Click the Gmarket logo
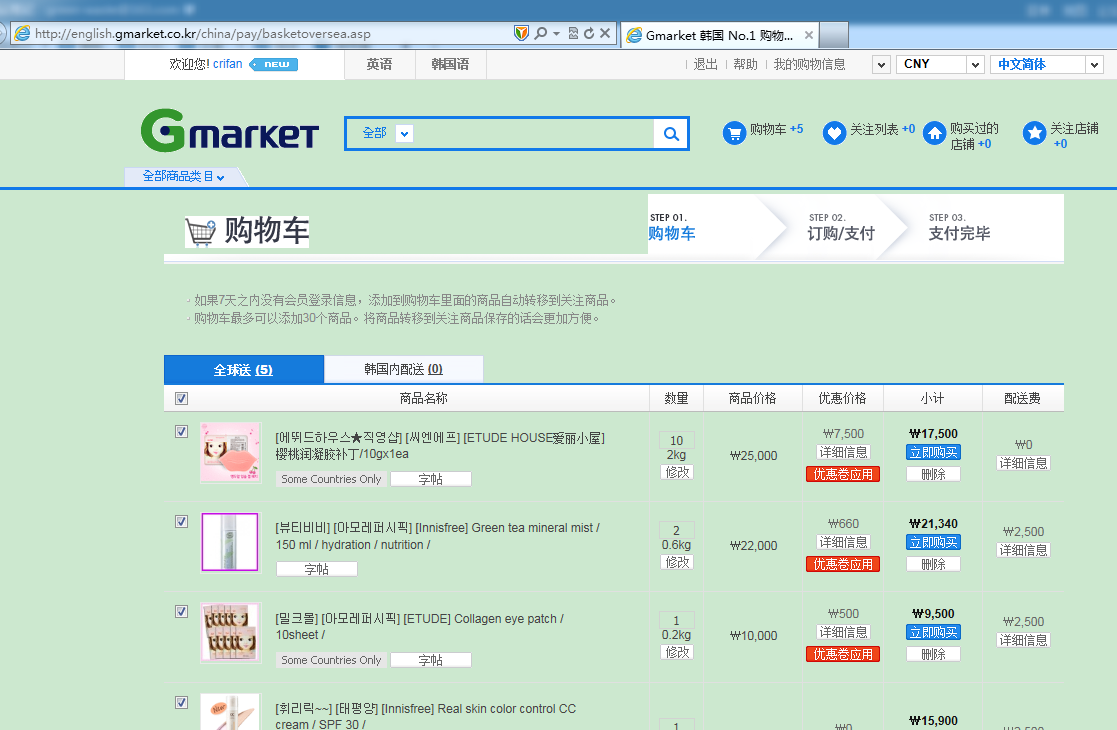The image size is (1117, 730). coord(229,130)
